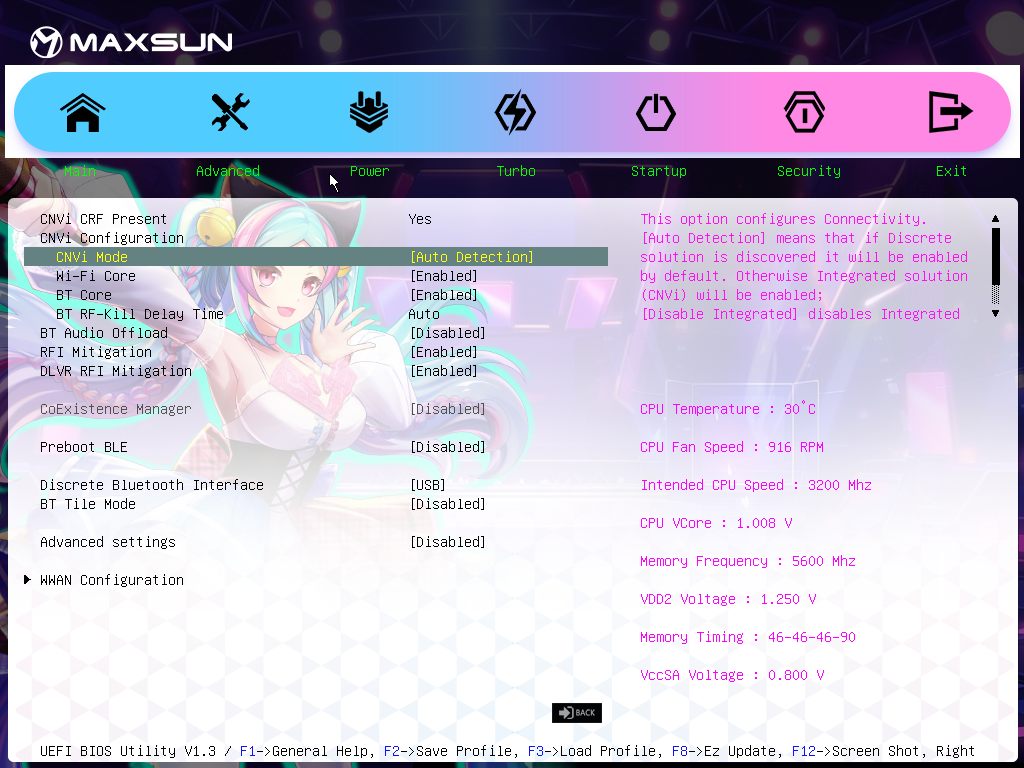Select the Advanced settings label

coord(108,542)
